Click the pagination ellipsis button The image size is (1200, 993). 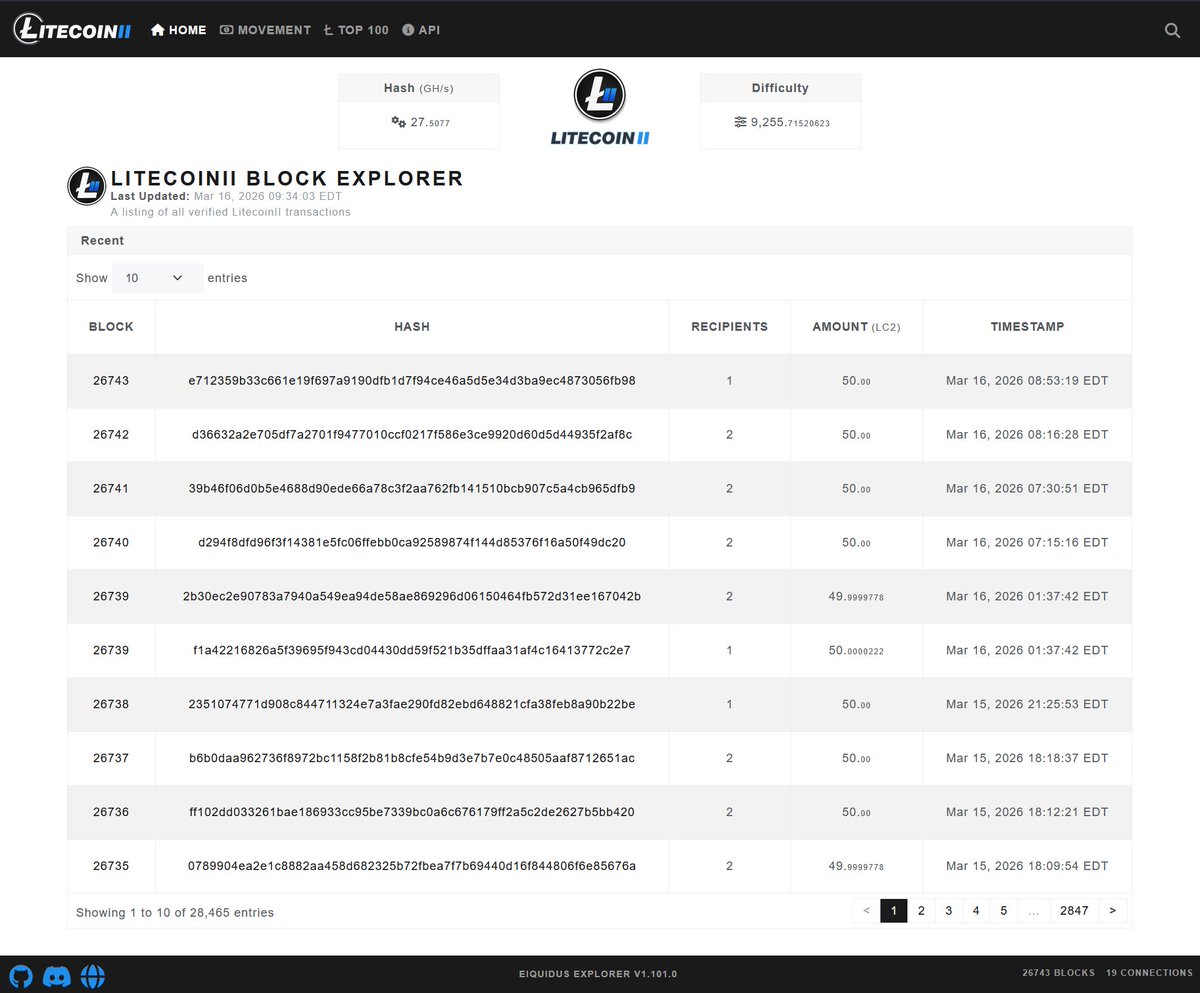coord(1033,911)
